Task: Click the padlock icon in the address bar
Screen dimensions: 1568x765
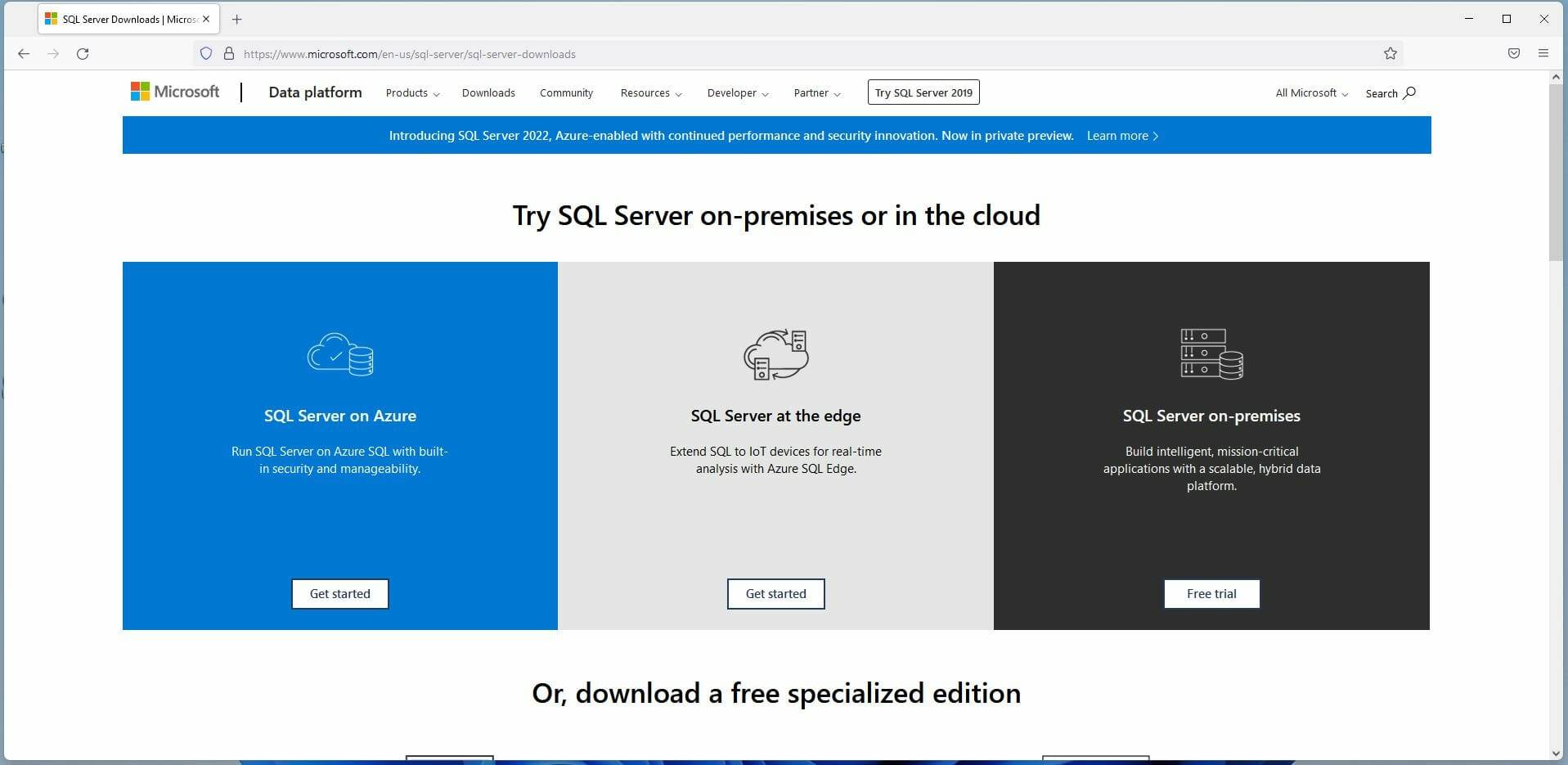Action: tap(229, 53)
